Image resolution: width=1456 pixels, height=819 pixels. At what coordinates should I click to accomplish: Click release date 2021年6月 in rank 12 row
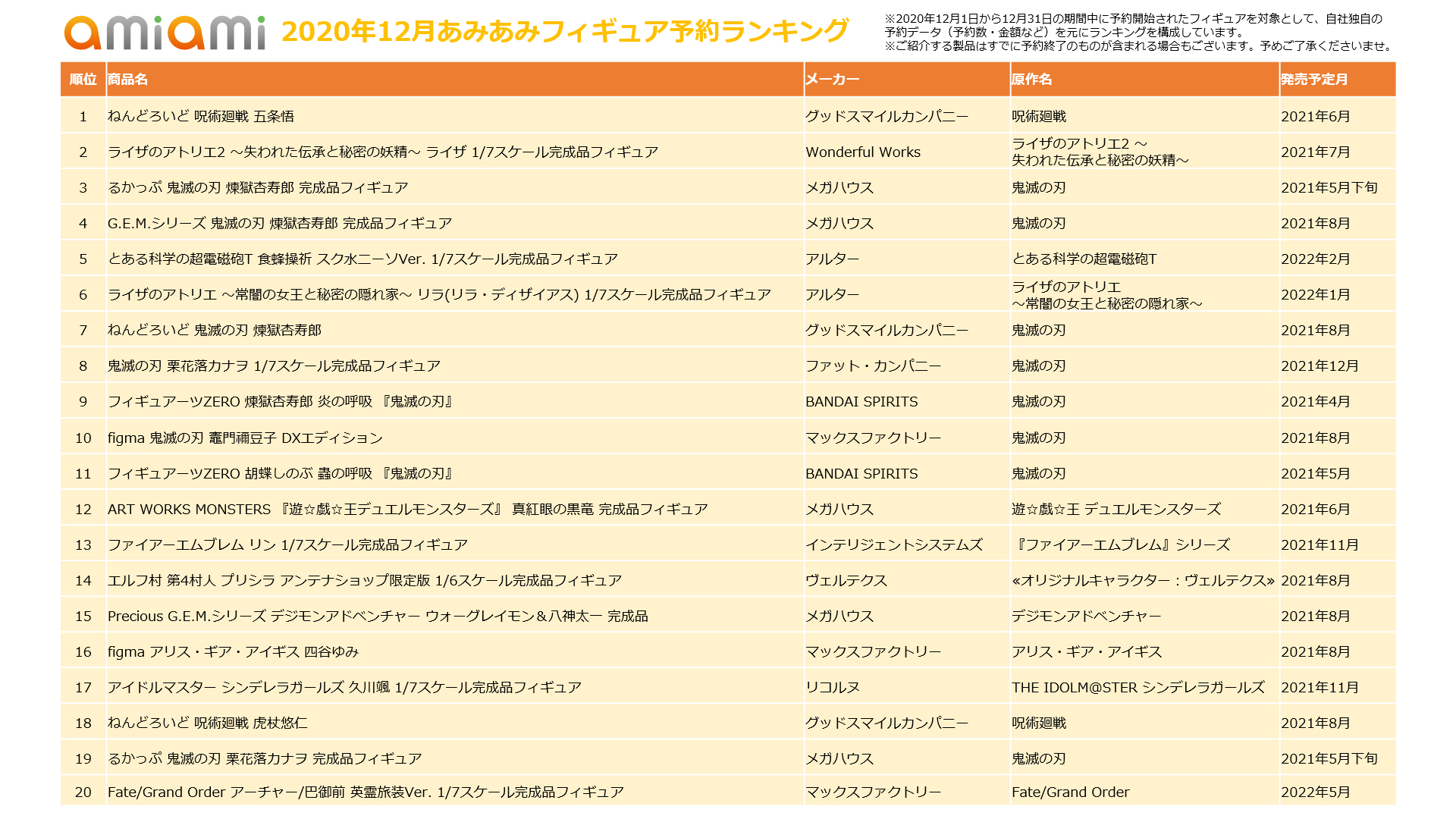click(1316, 509)
